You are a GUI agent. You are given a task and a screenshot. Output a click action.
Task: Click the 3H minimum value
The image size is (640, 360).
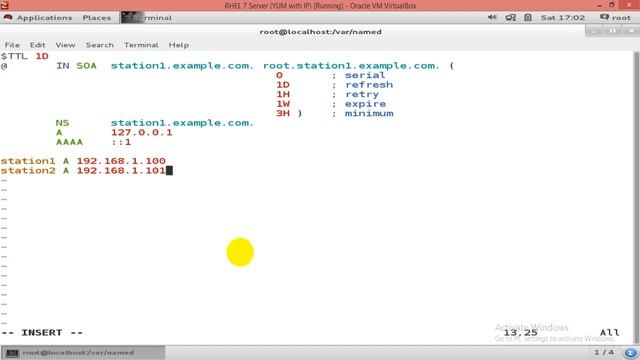[283, 113]
